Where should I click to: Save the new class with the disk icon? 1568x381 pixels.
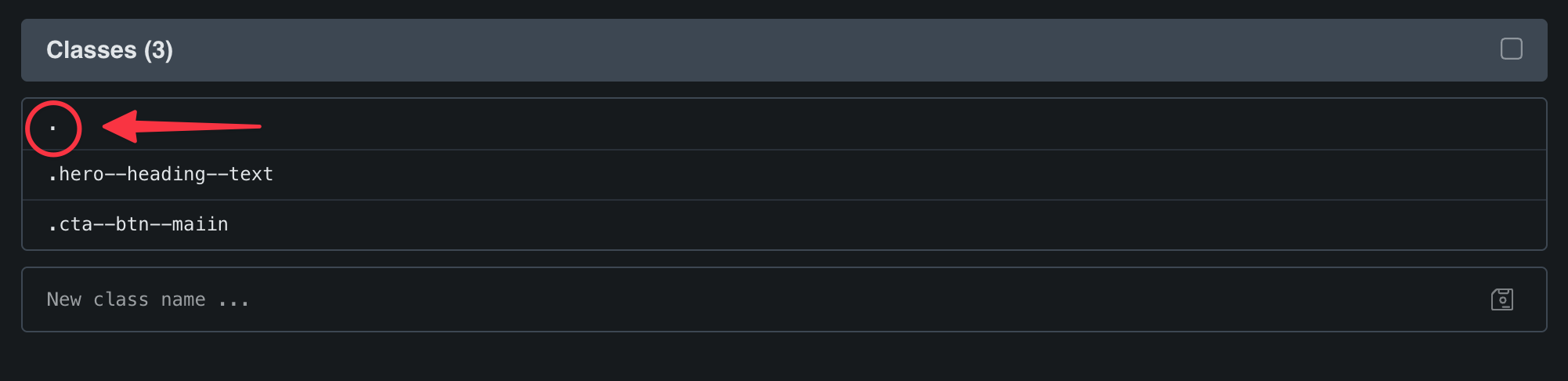pos(1501,299)
